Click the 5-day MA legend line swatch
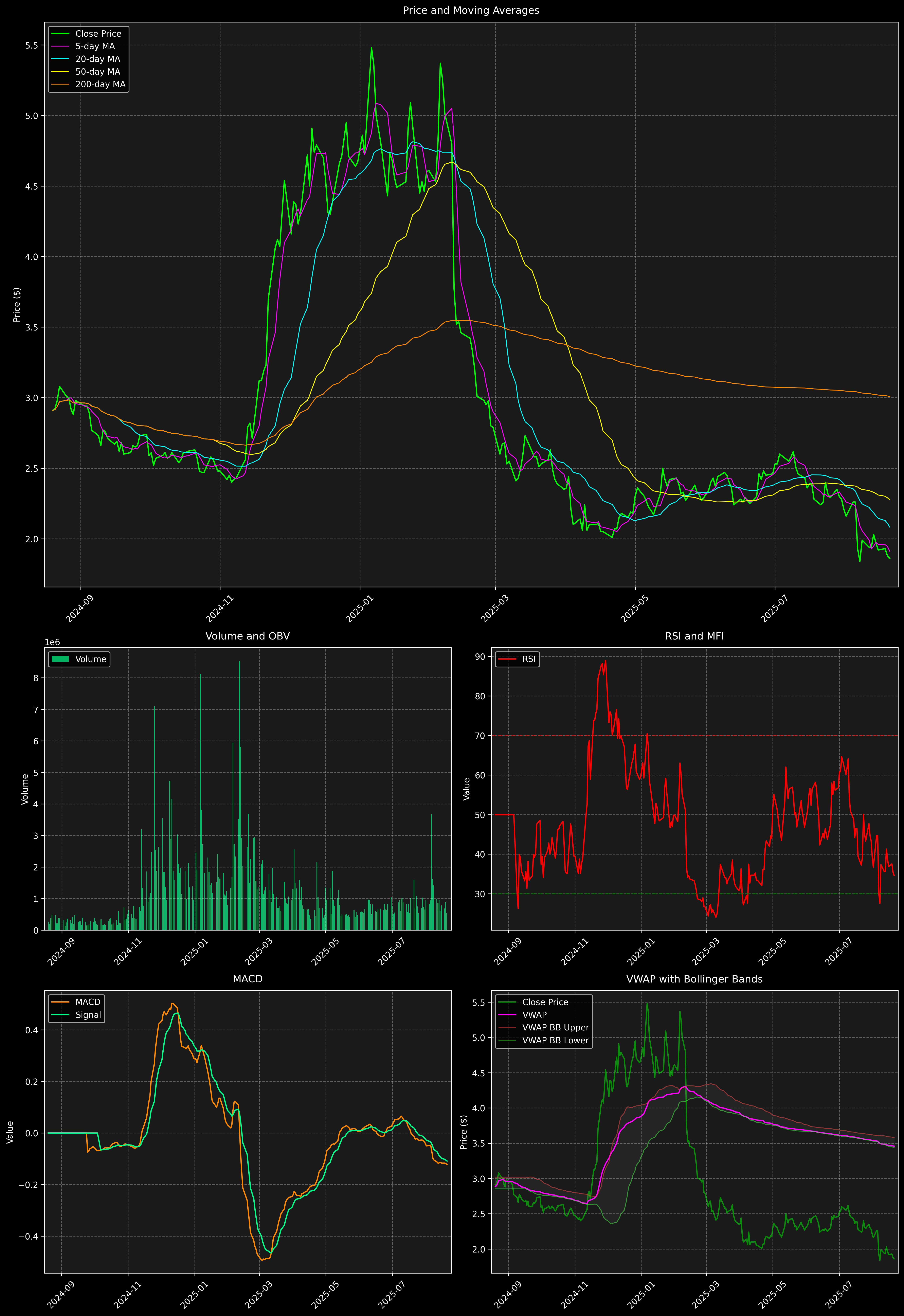904x1316 pixels. (x=60, y=47)
